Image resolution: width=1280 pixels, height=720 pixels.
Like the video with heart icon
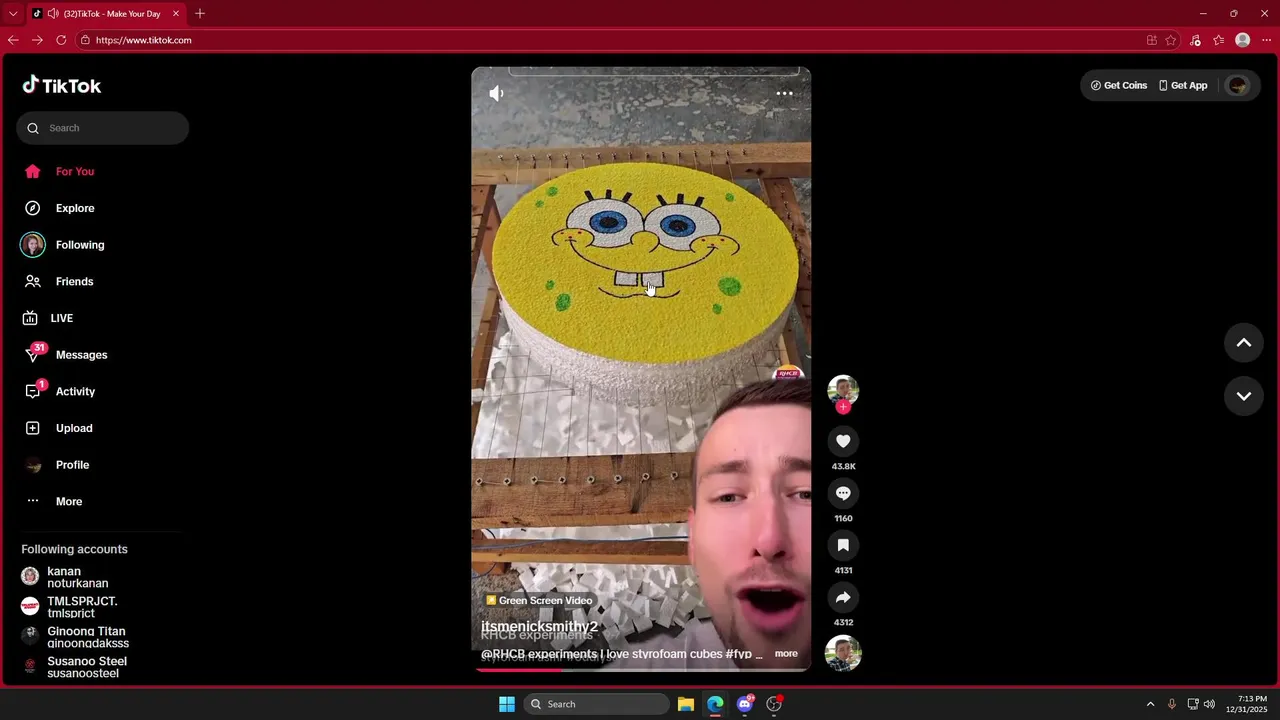click(x=843, y=441)
